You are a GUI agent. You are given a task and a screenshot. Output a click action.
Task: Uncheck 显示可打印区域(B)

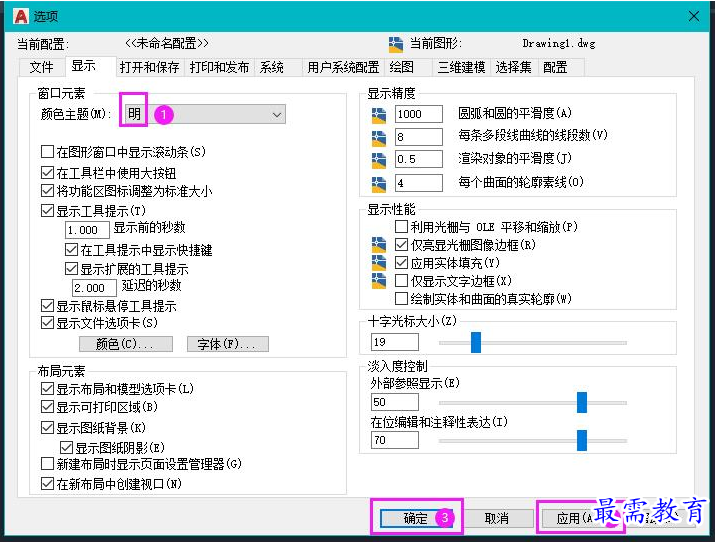pos(47,407)
